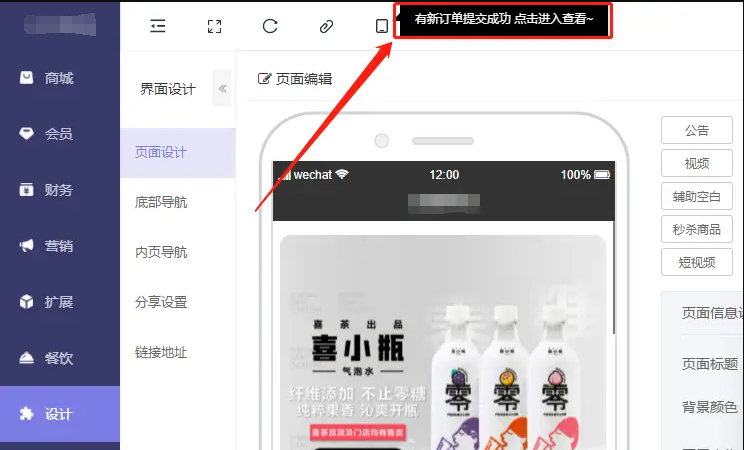
Task: Add 视频 component button
Action: pos(697,163)
